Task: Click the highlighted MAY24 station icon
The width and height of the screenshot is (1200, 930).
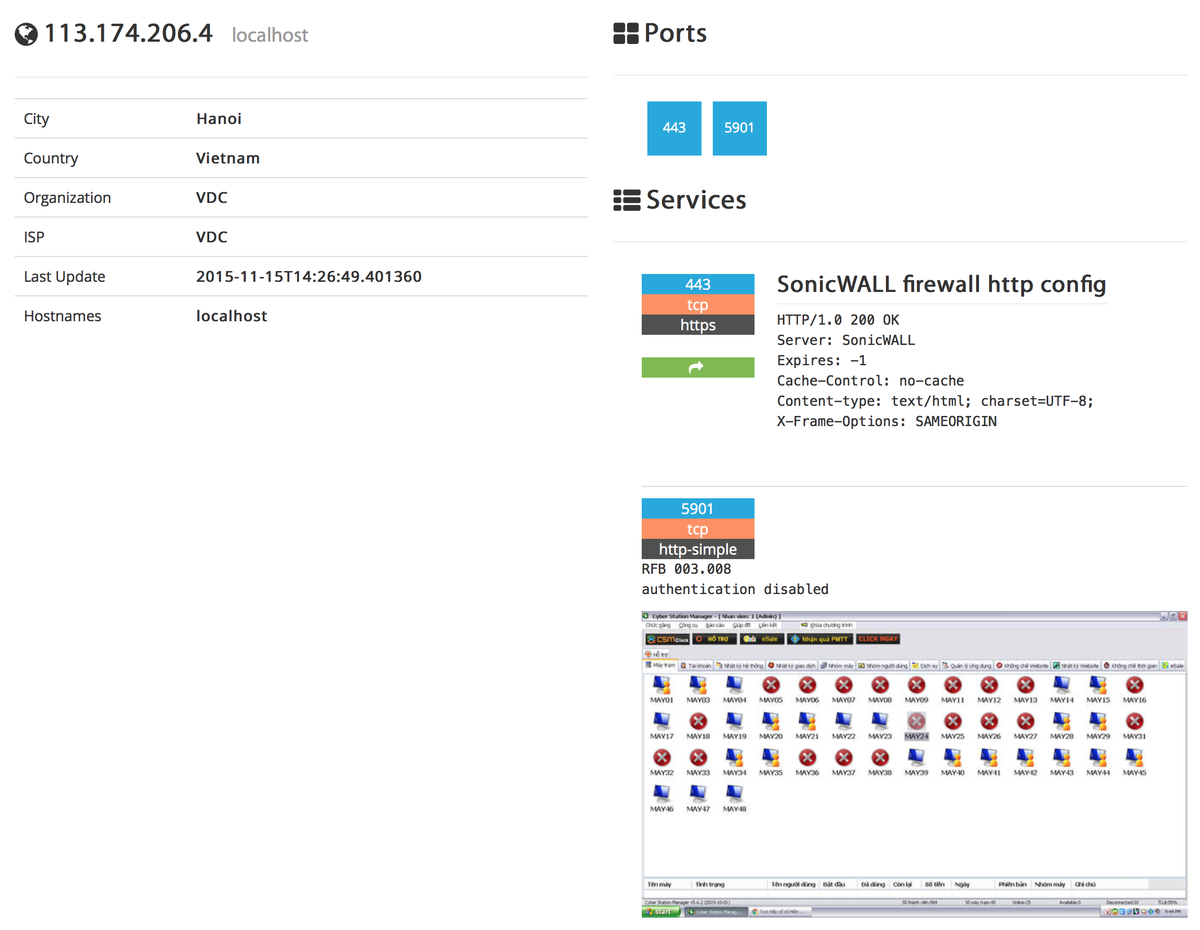Action: tap(916, 721)
